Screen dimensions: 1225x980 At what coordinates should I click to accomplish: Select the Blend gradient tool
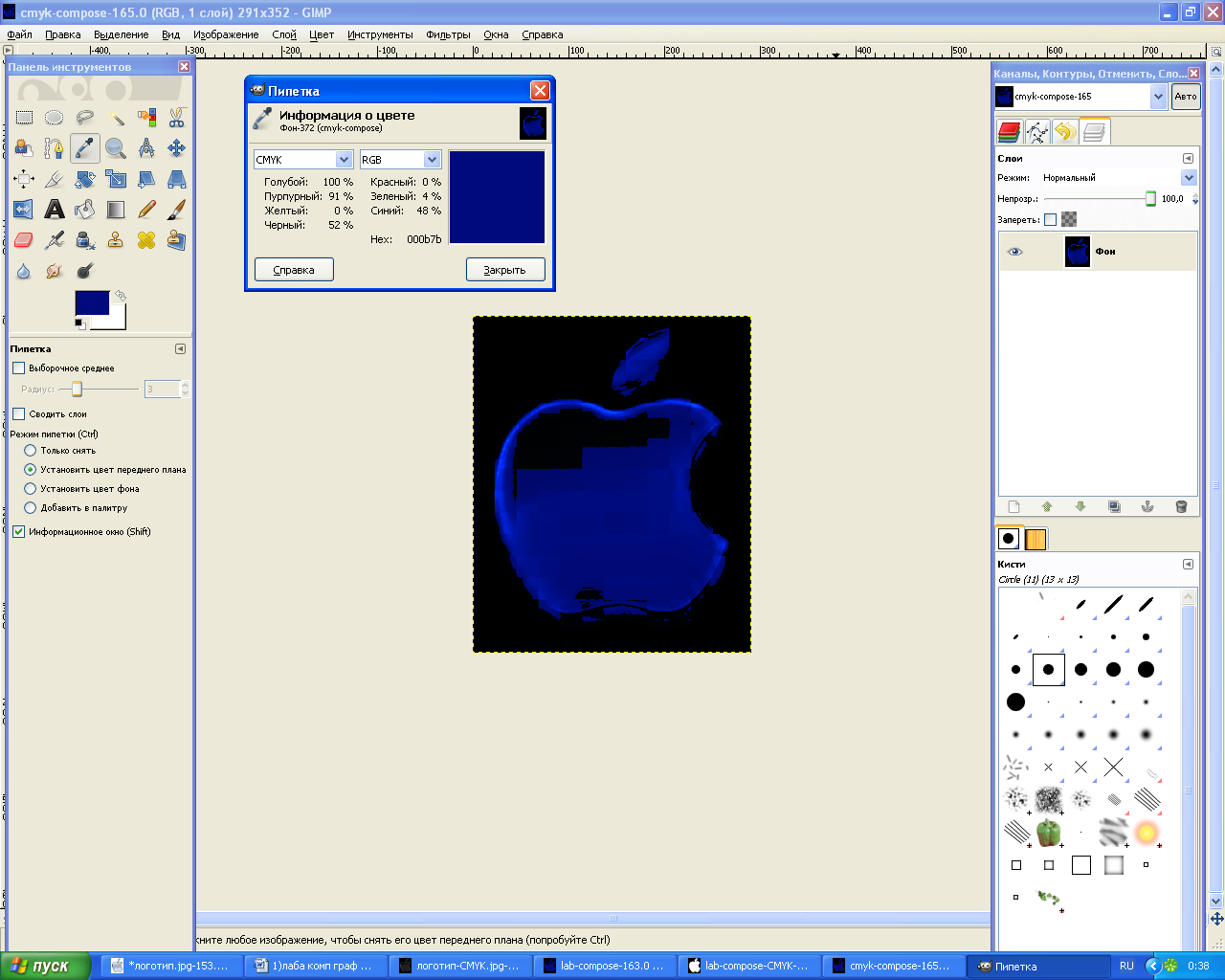pos(116,210)
